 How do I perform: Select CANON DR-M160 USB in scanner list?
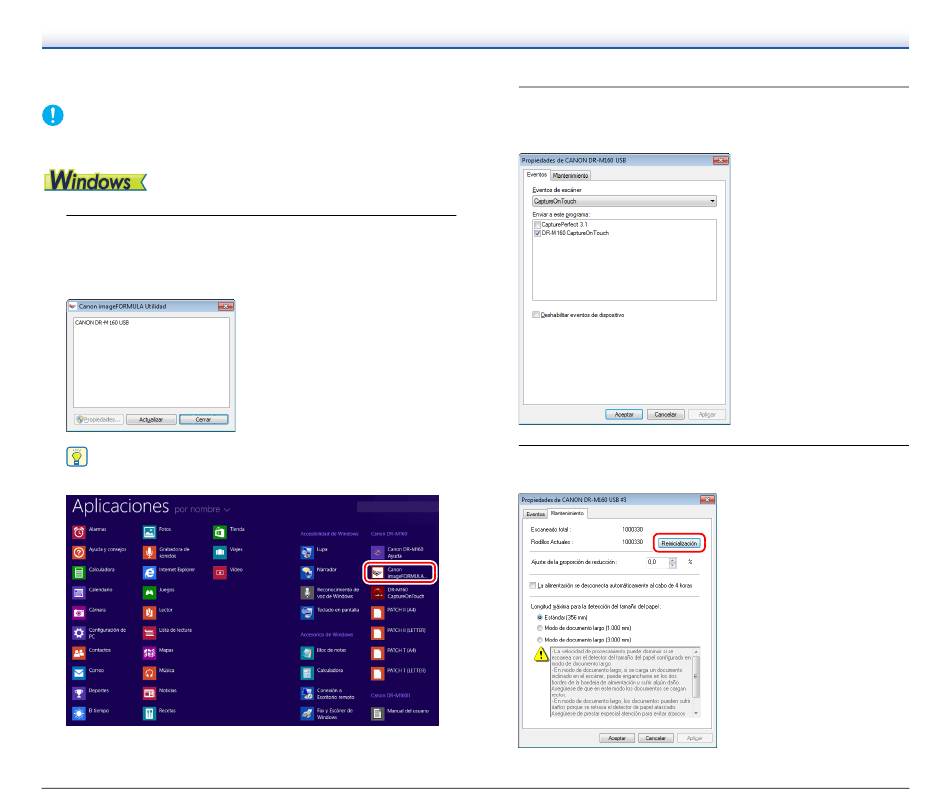click(102, 322)
